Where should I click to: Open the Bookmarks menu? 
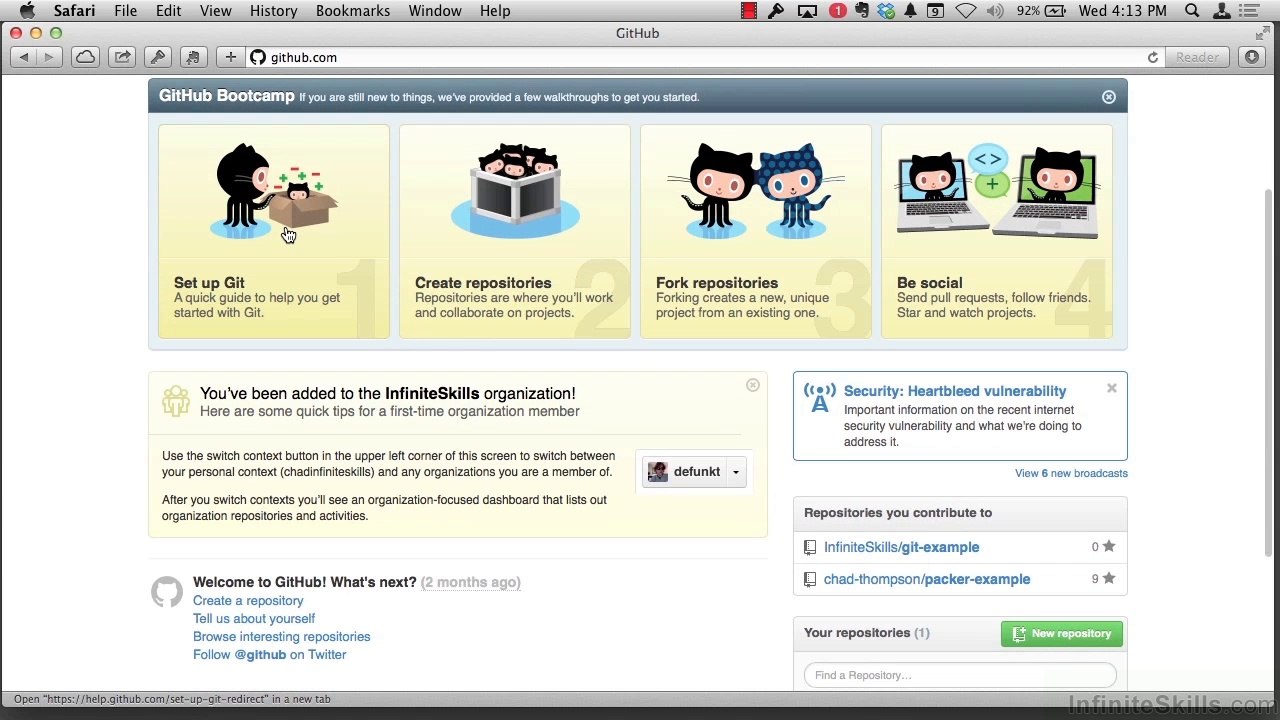click(353, 11)
